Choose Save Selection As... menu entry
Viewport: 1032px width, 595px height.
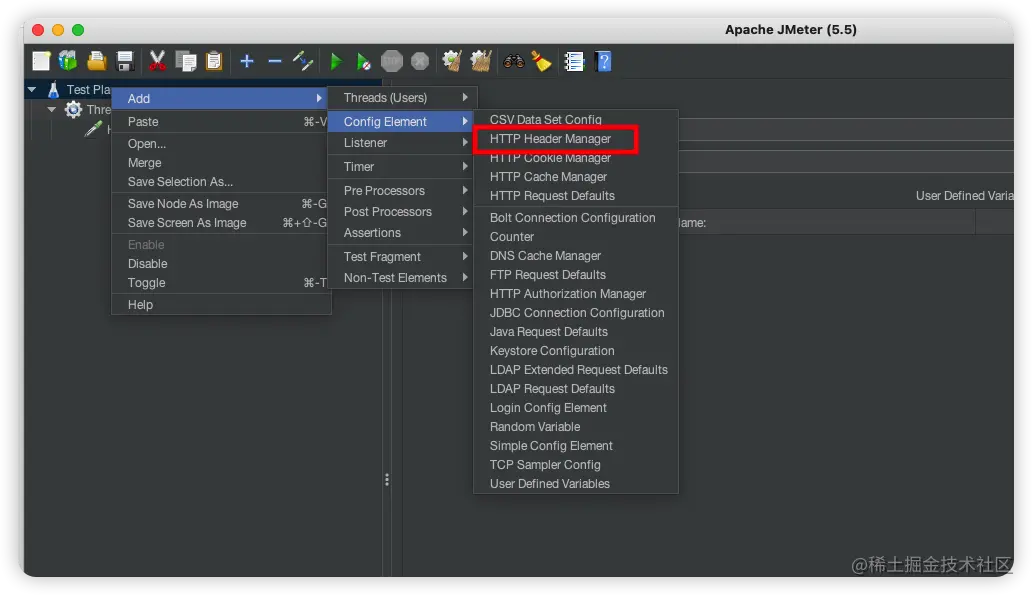point(220,182)
